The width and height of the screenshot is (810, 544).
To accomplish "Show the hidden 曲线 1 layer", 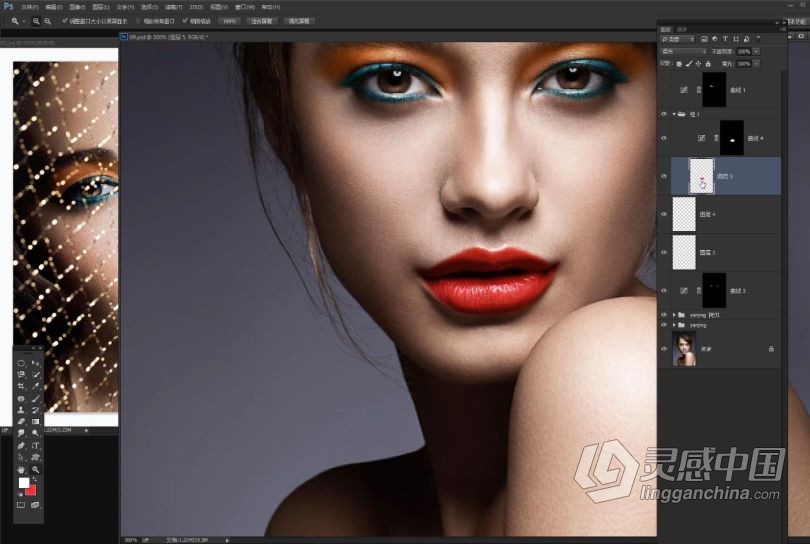I will click(664, 89).
